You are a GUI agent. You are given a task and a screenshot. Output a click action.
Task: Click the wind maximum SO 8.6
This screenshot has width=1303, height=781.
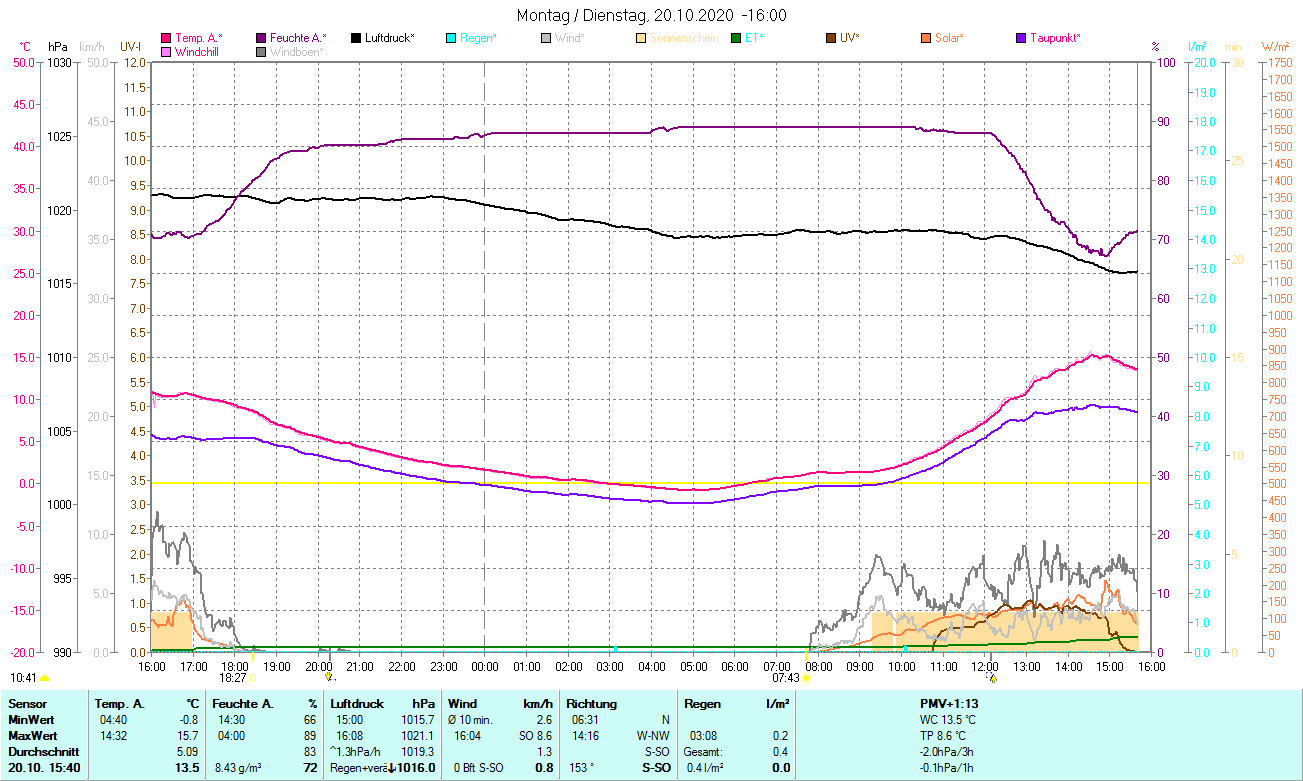[533, 736]
